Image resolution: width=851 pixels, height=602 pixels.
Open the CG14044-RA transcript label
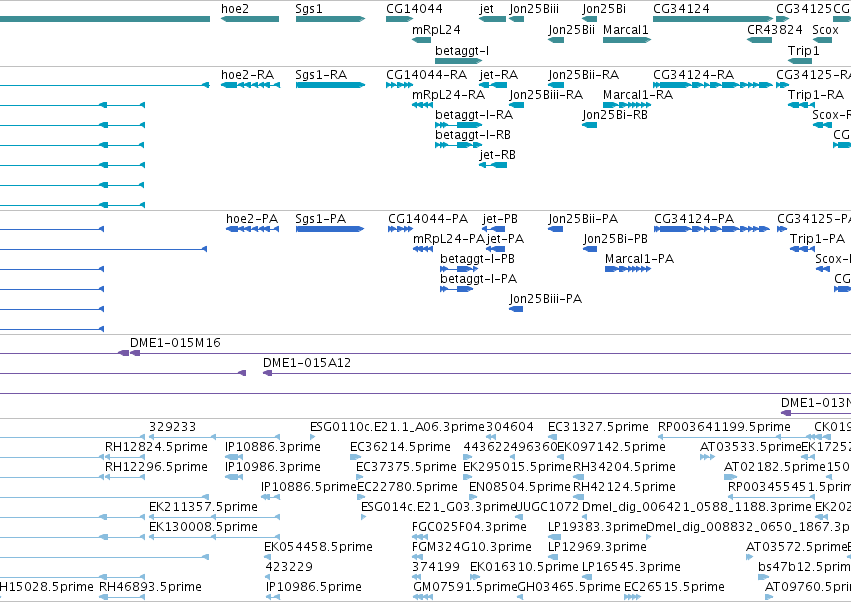(427, 75)
